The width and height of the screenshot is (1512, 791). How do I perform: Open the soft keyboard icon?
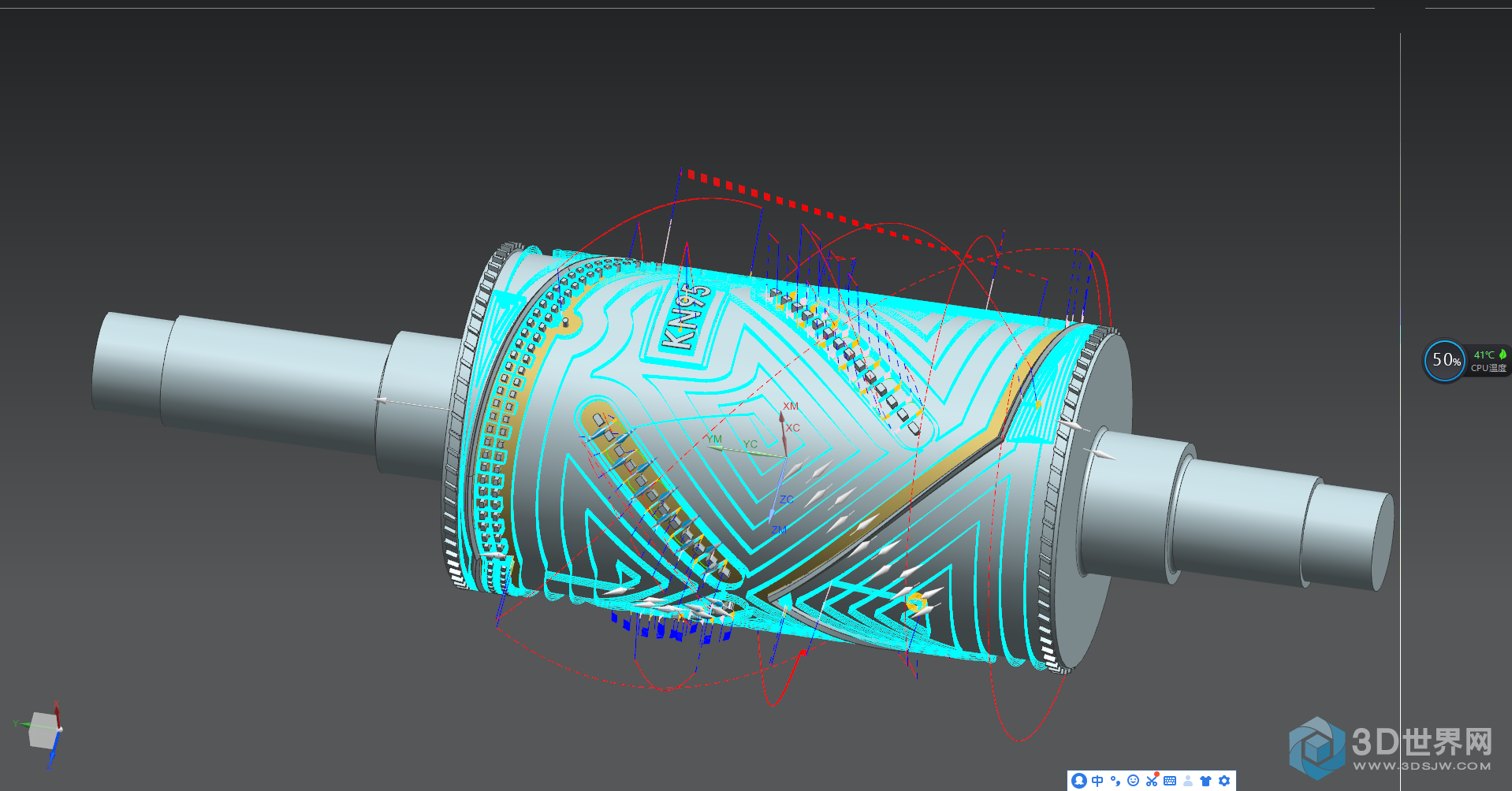tap(1170, 781)
